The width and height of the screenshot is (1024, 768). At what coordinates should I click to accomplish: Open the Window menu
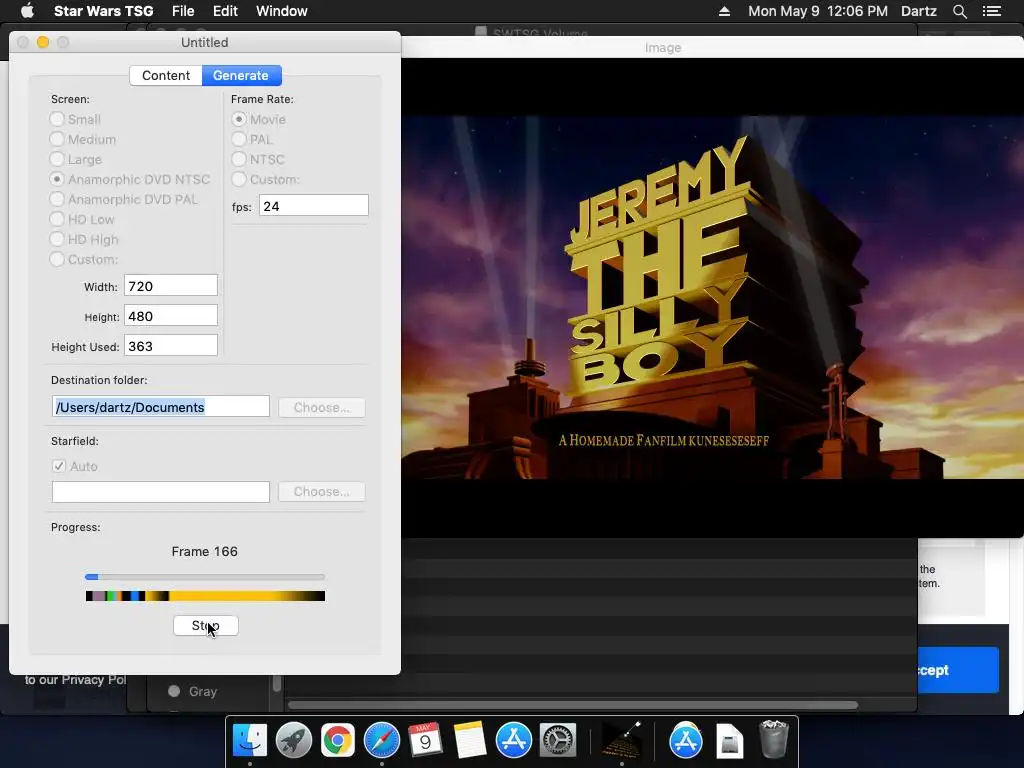pos(281,11)
